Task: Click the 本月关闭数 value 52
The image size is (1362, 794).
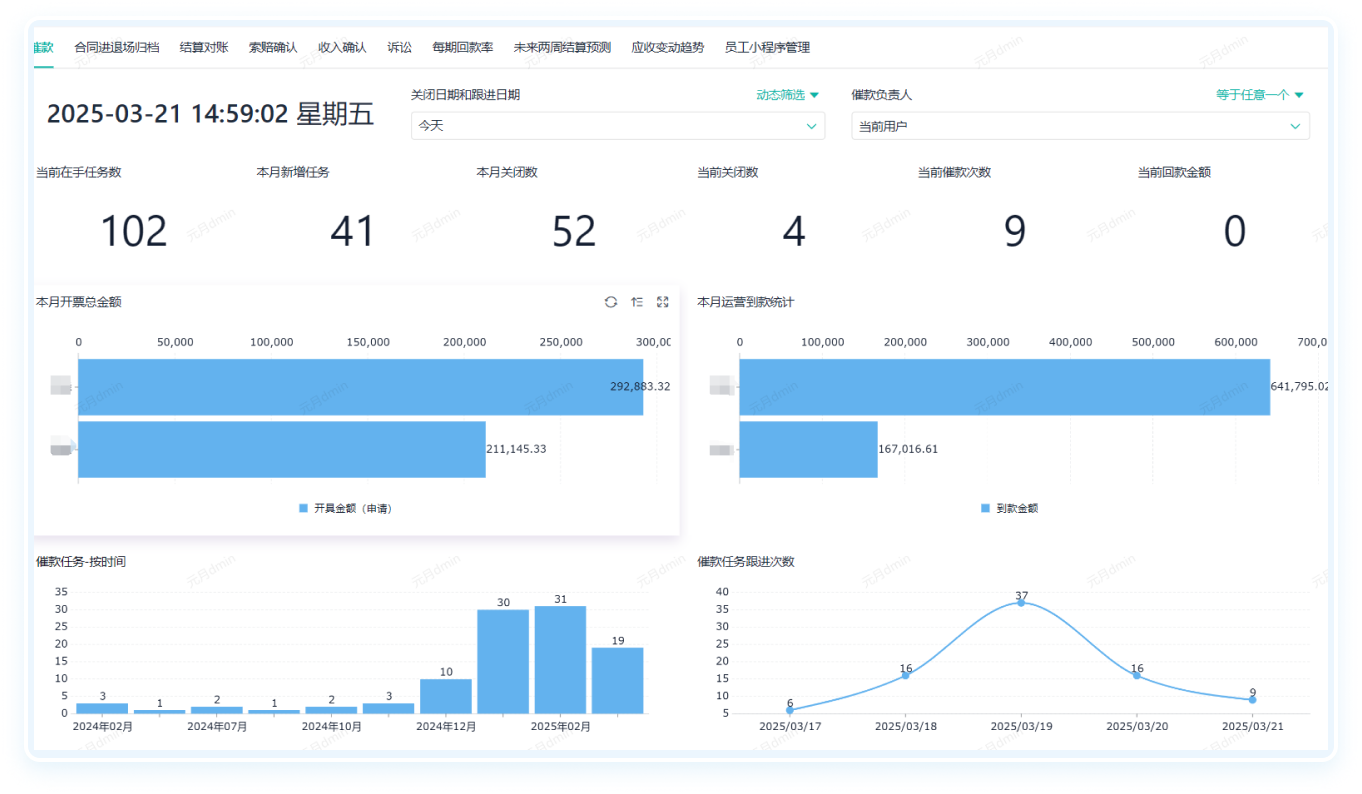Action: pyautogui.click(x=574, y=231)
